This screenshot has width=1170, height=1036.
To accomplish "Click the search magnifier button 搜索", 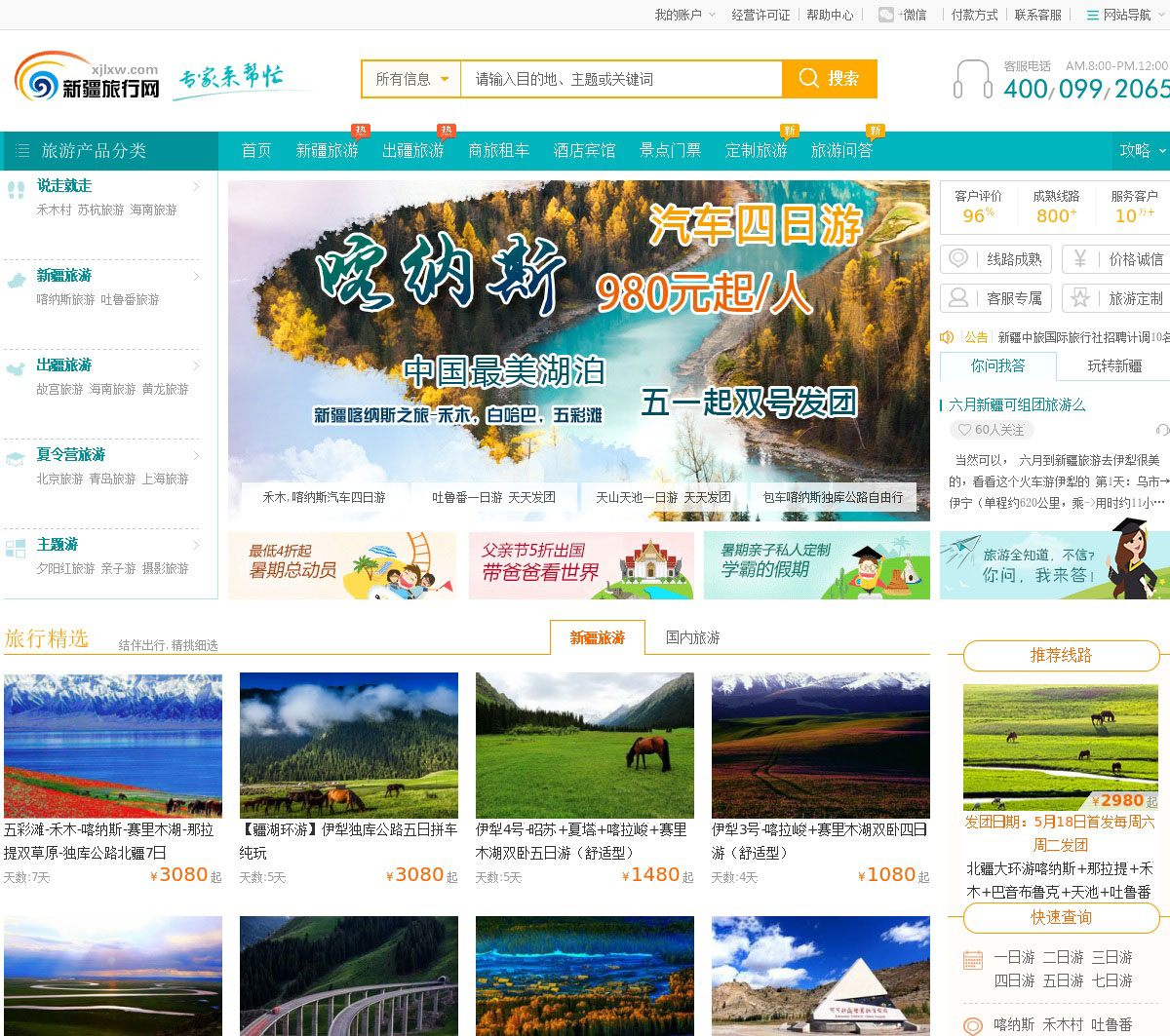I will coord(830,79).
